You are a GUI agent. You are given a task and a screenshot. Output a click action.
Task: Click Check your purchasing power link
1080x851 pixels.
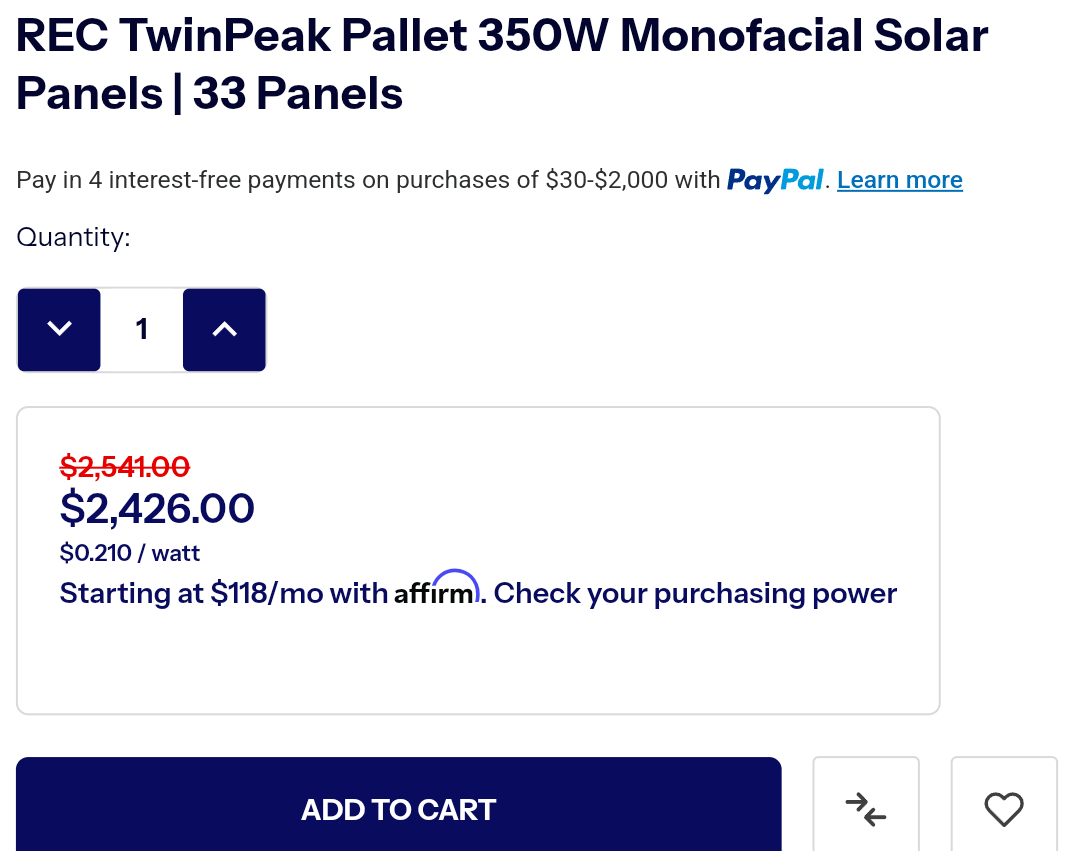(696, 593)
